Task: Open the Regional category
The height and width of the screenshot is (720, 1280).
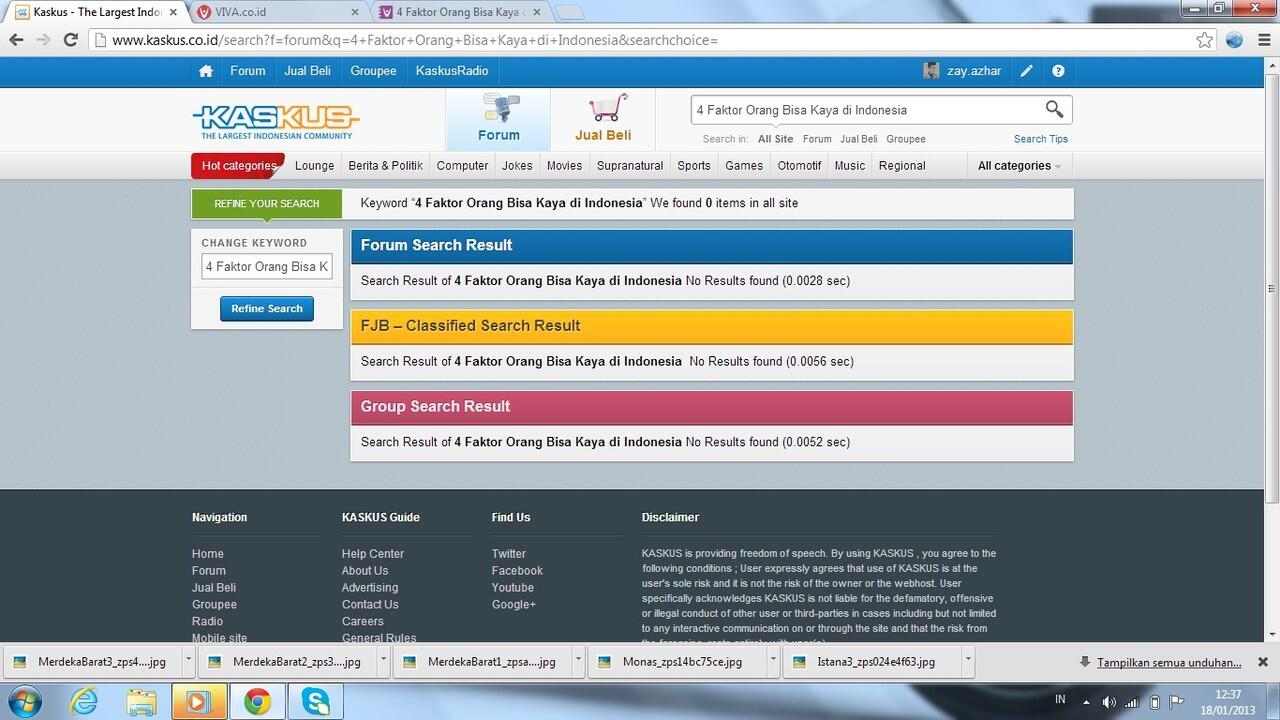Action: point(902,166)
